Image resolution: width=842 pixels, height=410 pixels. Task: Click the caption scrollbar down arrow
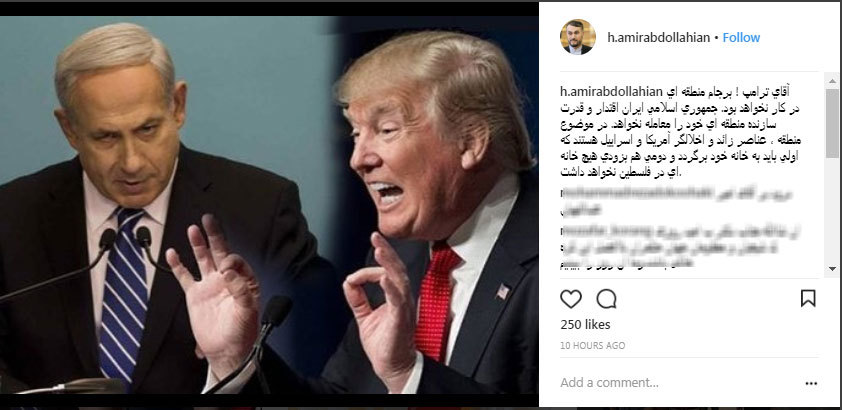coord(832,268)
